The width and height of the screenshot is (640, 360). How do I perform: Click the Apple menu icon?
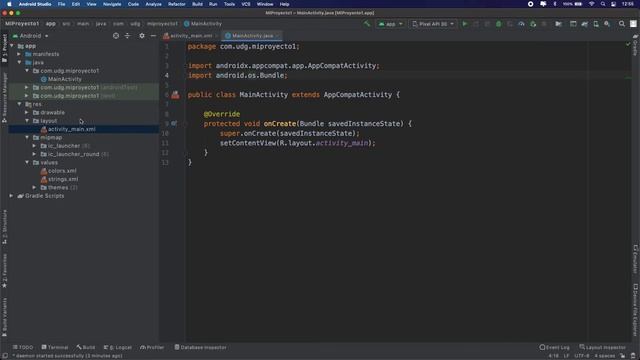click(9, 4)
